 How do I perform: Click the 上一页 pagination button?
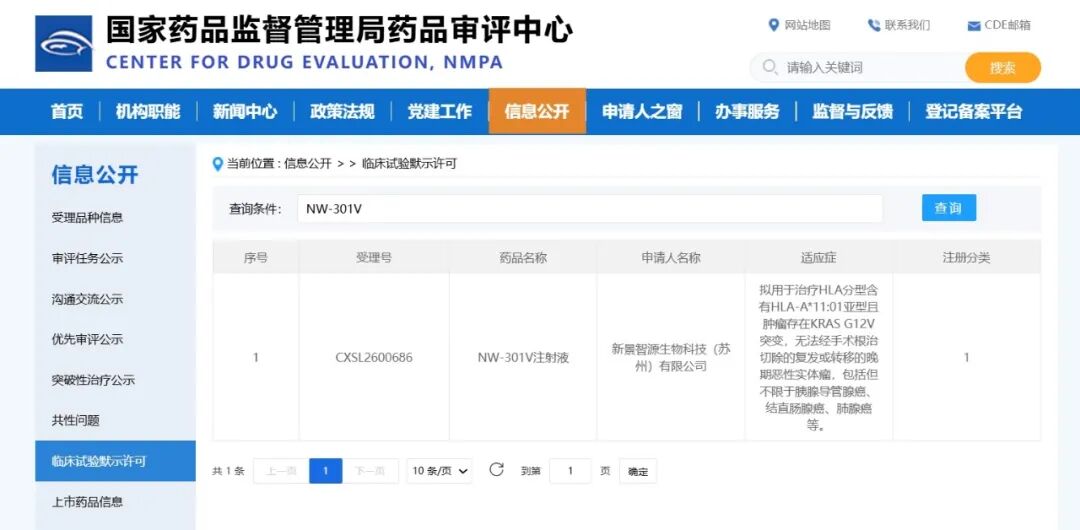click(x=281, y=471)
